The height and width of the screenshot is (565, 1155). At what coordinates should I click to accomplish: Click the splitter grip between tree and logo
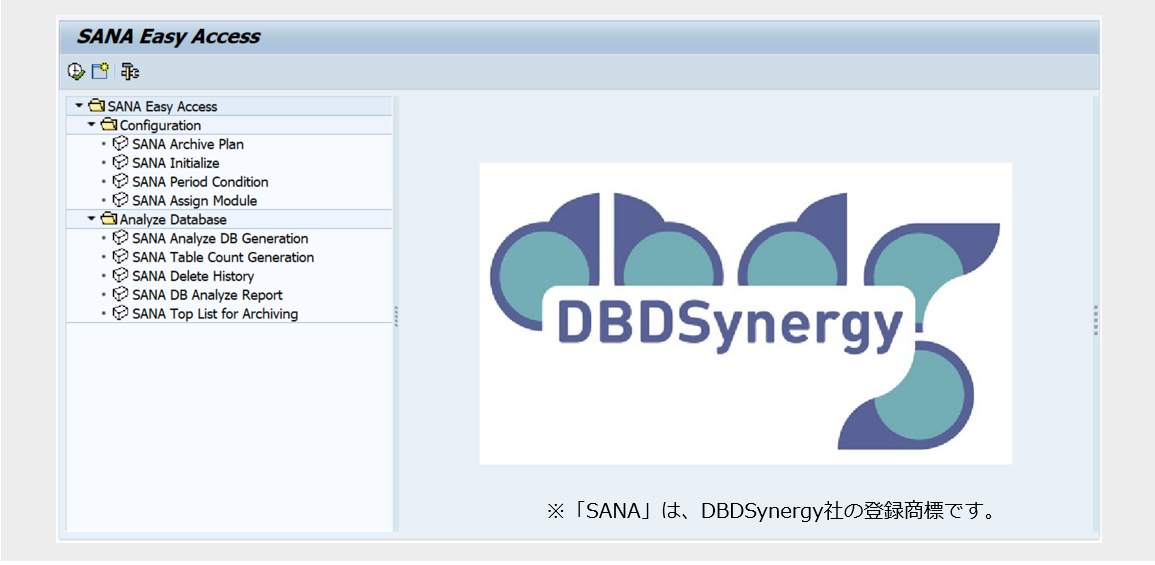tap(396, 317)
